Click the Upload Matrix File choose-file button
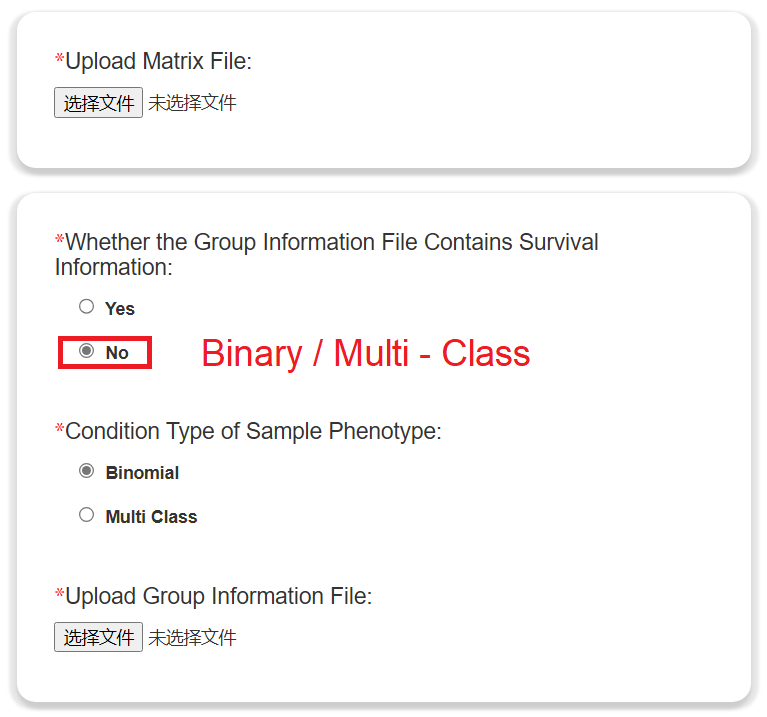767x717 pixels. (98, 103)
